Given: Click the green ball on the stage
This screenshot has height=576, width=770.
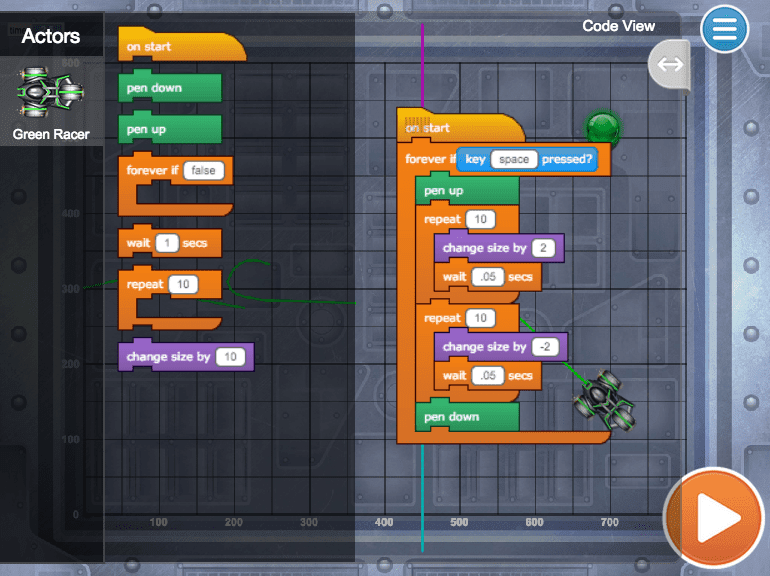Looking at the screenshot, I should coord(603,127).
